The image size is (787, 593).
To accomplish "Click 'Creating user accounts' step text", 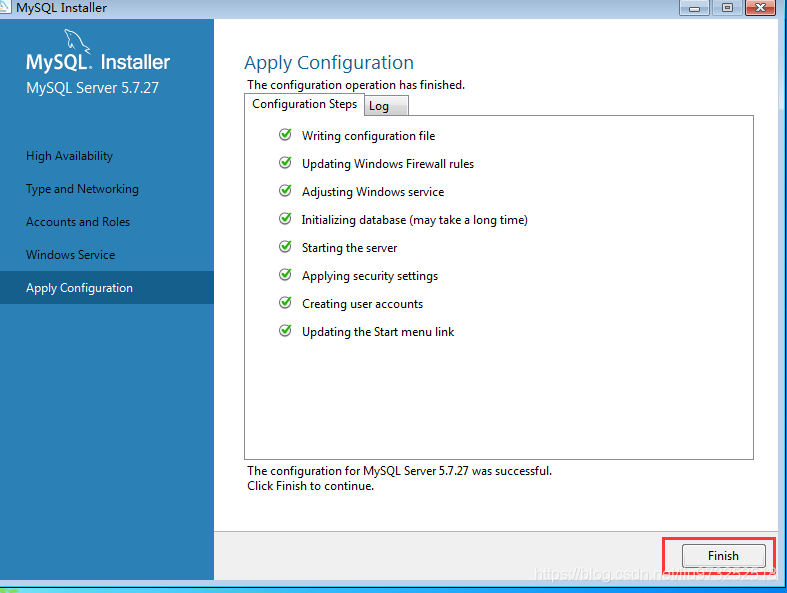I will pos(362,304).
